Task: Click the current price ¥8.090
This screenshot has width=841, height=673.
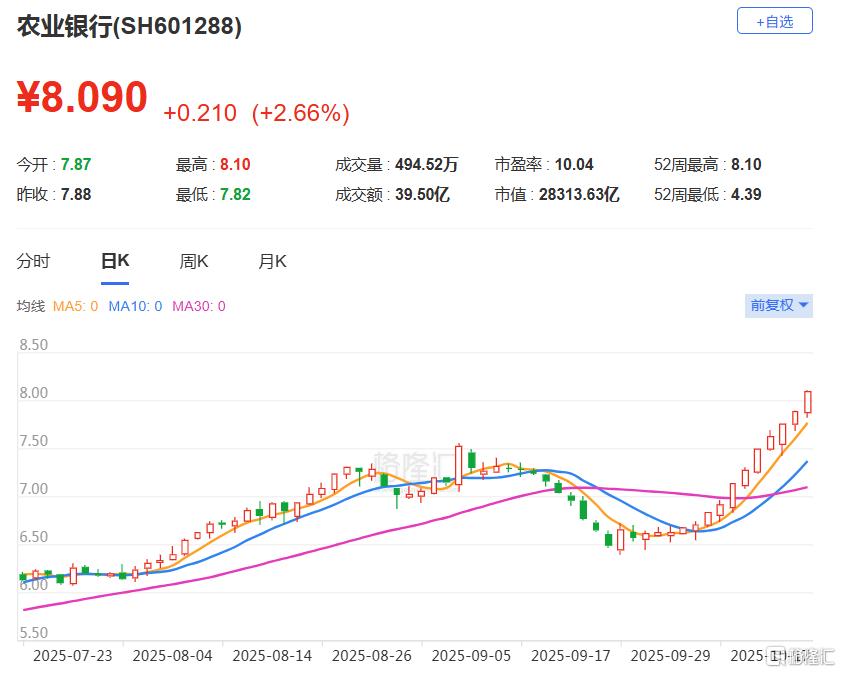Action: (82, 97)
